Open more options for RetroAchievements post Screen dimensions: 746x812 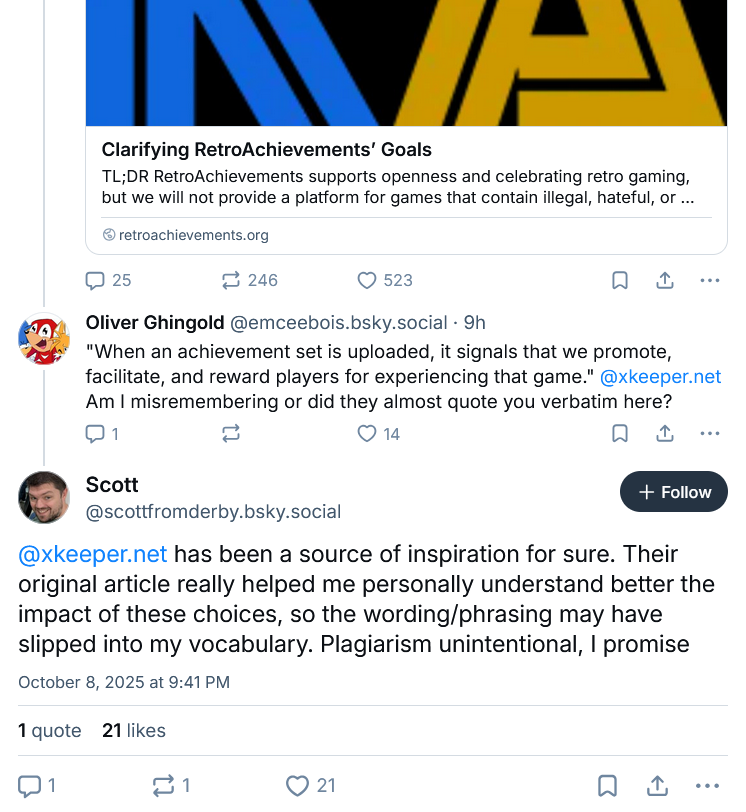click(x=710, y=280)
